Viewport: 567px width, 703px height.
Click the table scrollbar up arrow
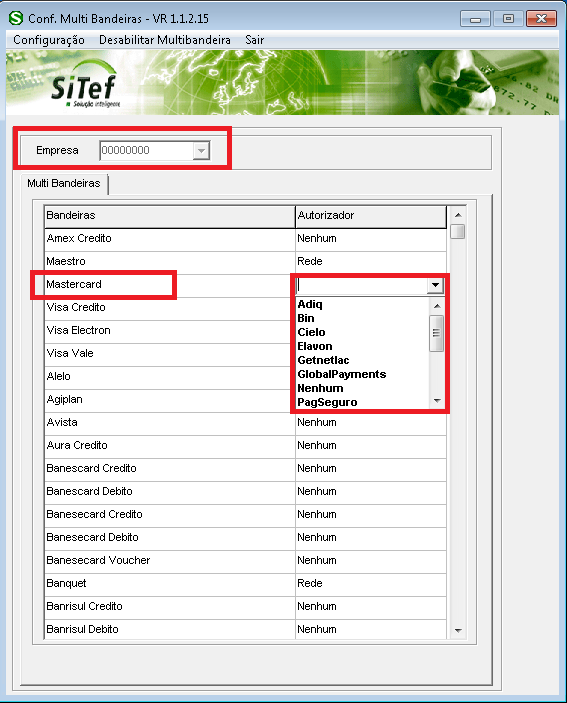pos(458,215)
